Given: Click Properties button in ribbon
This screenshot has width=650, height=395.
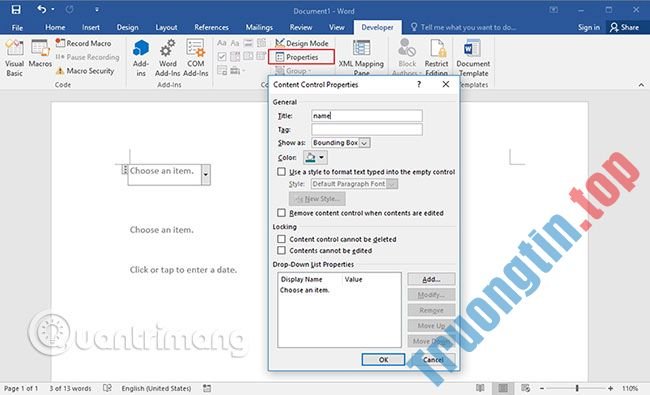Looking at the screenshot, I should (301, 57).
